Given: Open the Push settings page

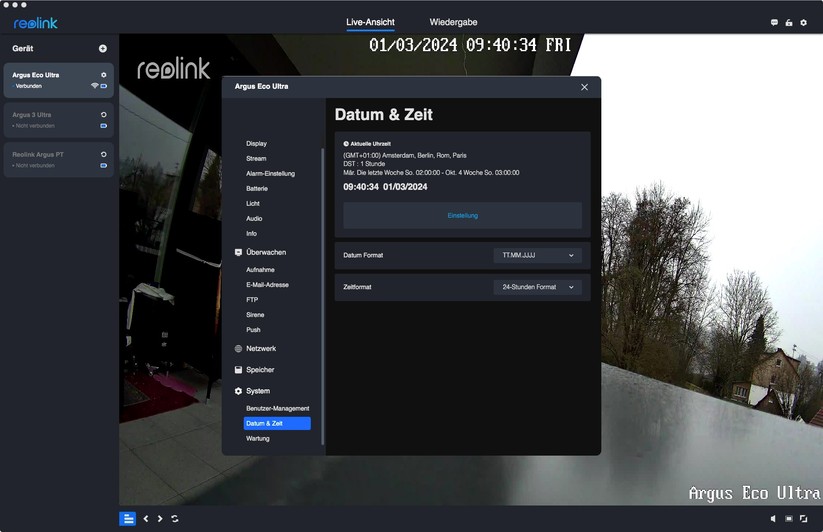Looking at the screenshot, I should coord(253,330).
